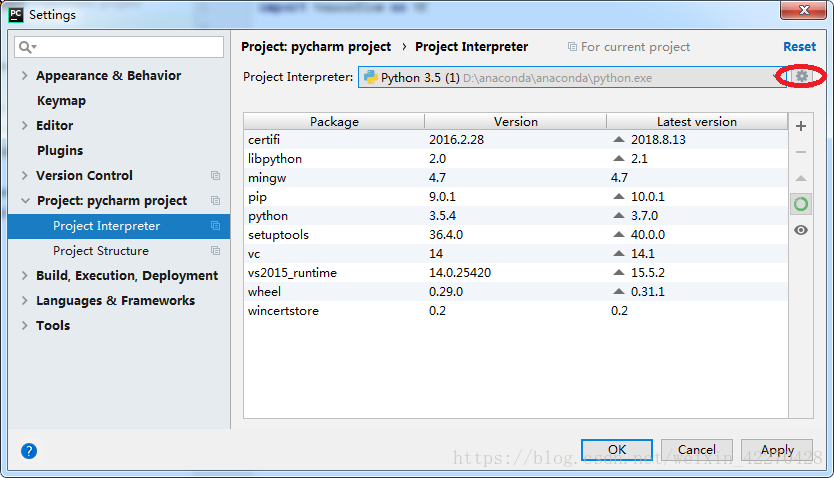Toggle show early releases eye icon
Viewport: 834px width, 478px height.
(x=801, y=230)
